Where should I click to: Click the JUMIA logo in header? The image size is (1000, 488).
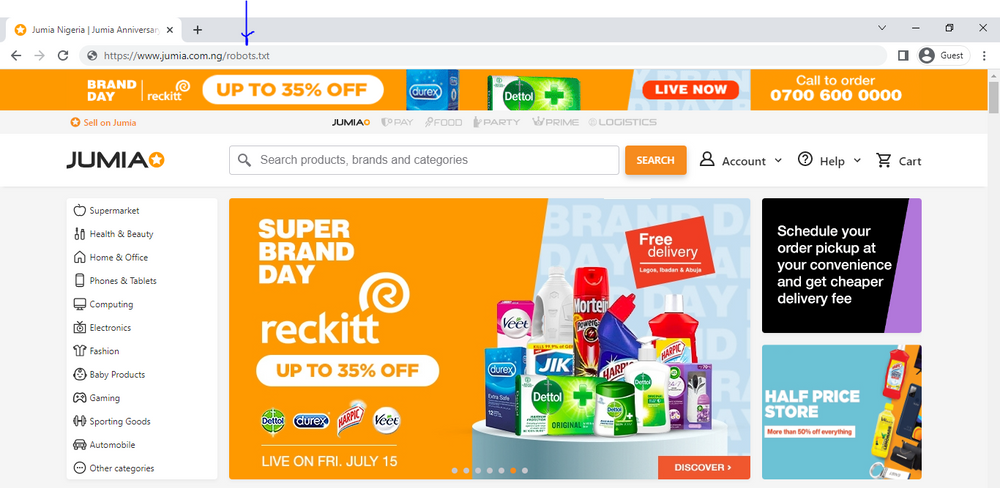click(115, 161)
